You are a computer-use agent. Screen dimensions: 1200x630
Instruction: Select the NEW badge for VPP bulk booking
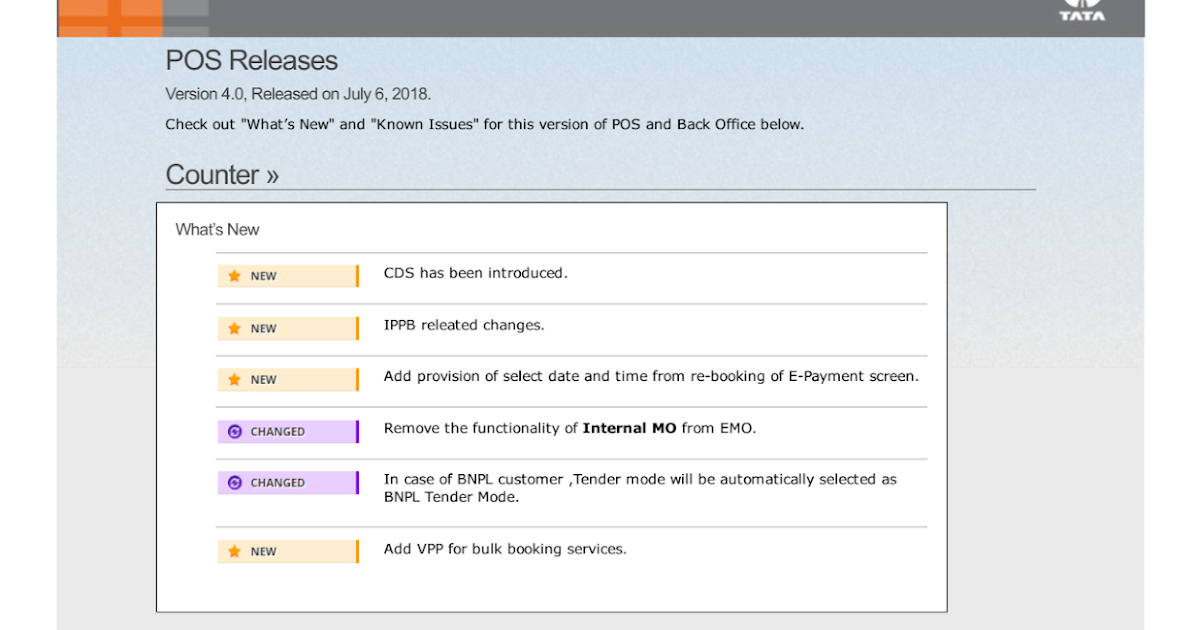click(x=283, y=551)
